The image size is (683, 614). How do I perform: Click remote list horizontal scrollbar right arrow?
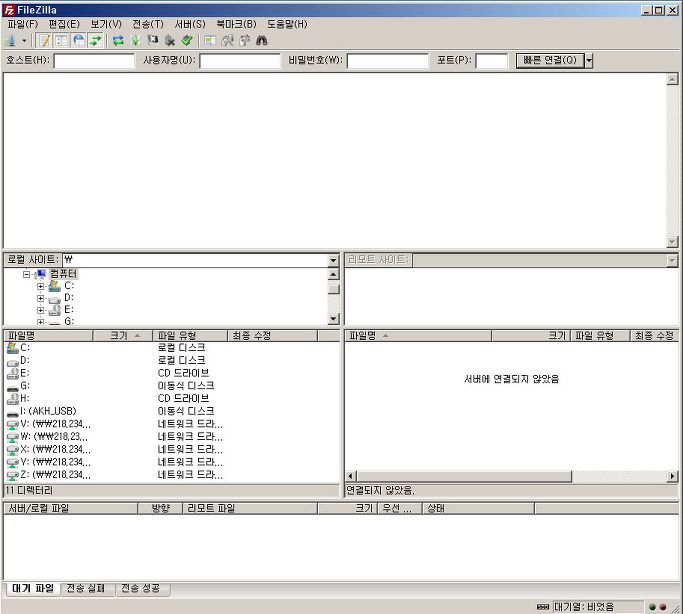coord(673,476)
